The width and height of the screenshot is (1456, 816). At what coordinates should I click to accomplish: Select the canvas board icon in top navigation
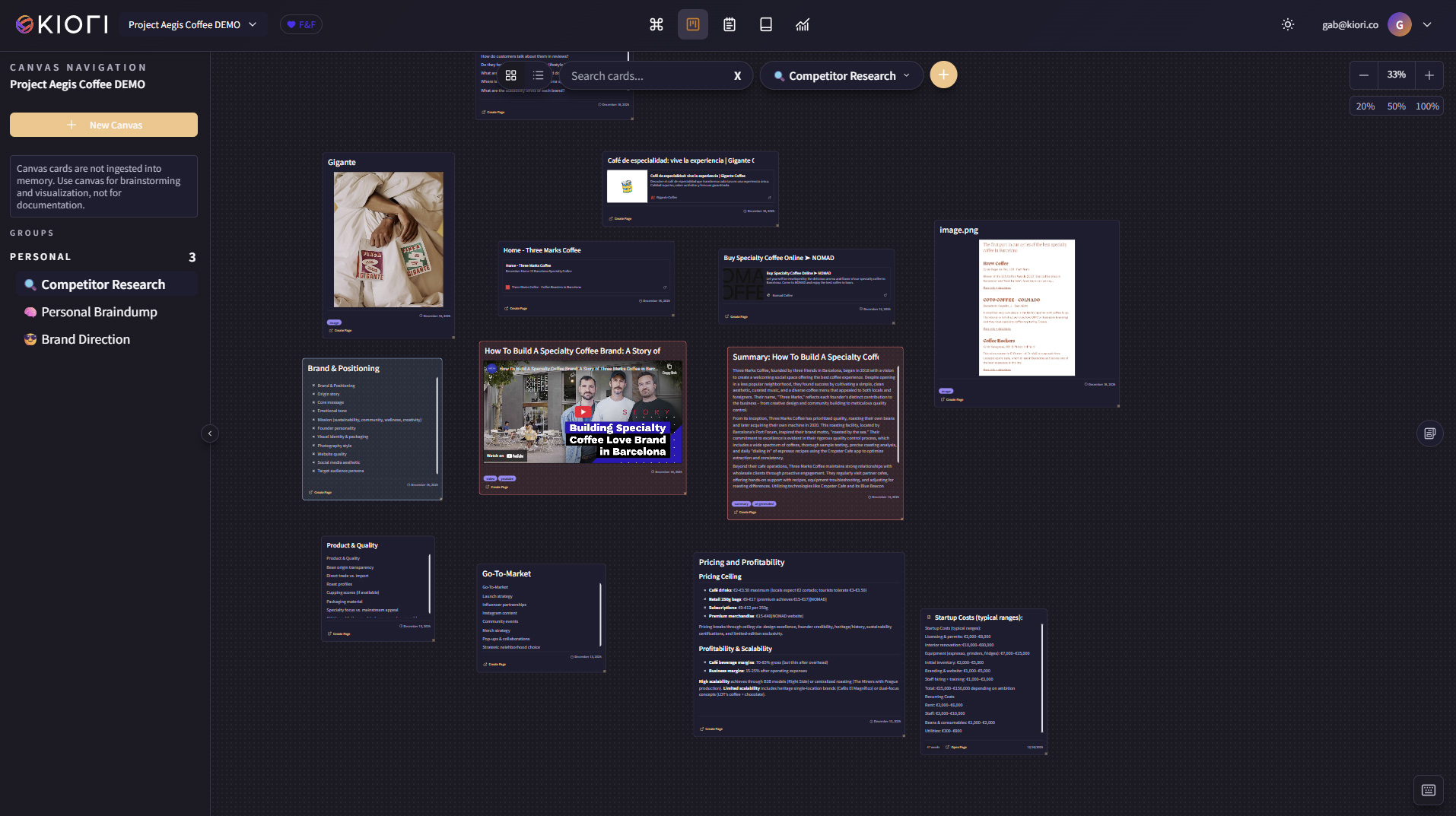[x=693, y=24]
